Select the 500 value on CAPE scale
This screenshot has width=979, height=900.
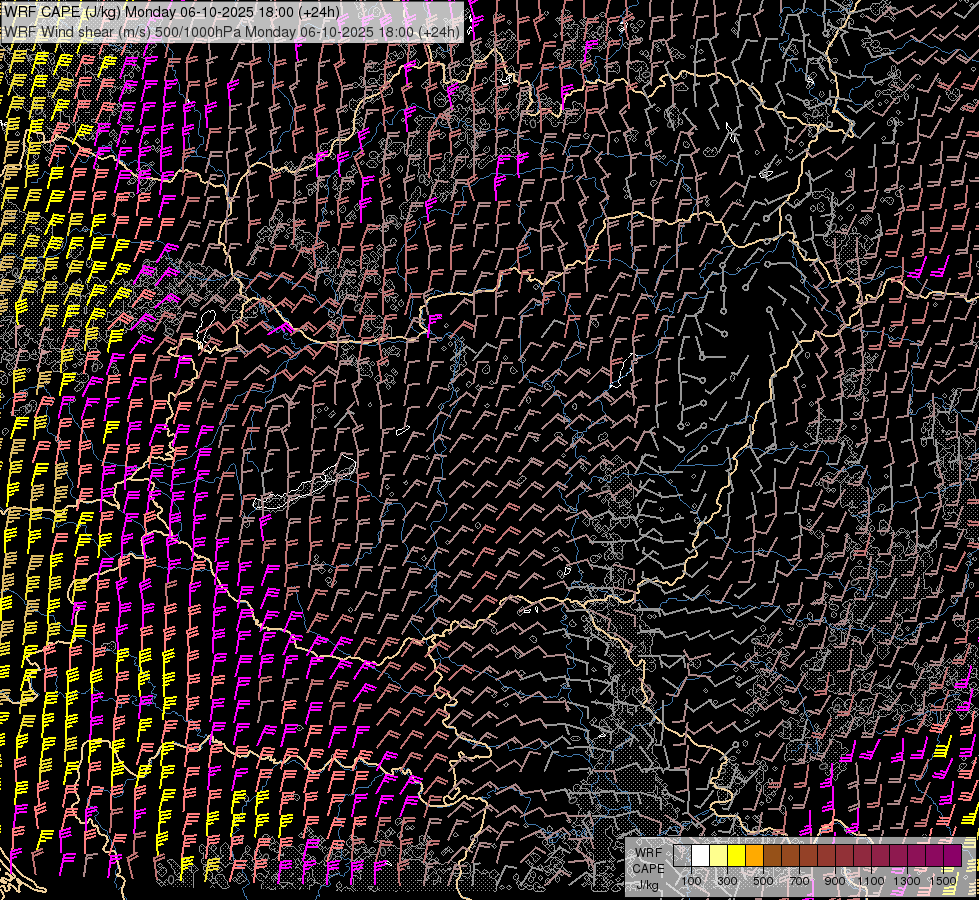coord(763,881)
